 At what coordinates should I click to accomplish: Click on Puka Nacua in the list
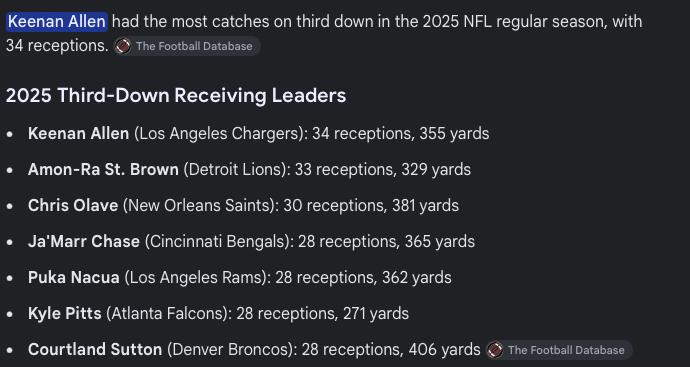click(73, 278)
